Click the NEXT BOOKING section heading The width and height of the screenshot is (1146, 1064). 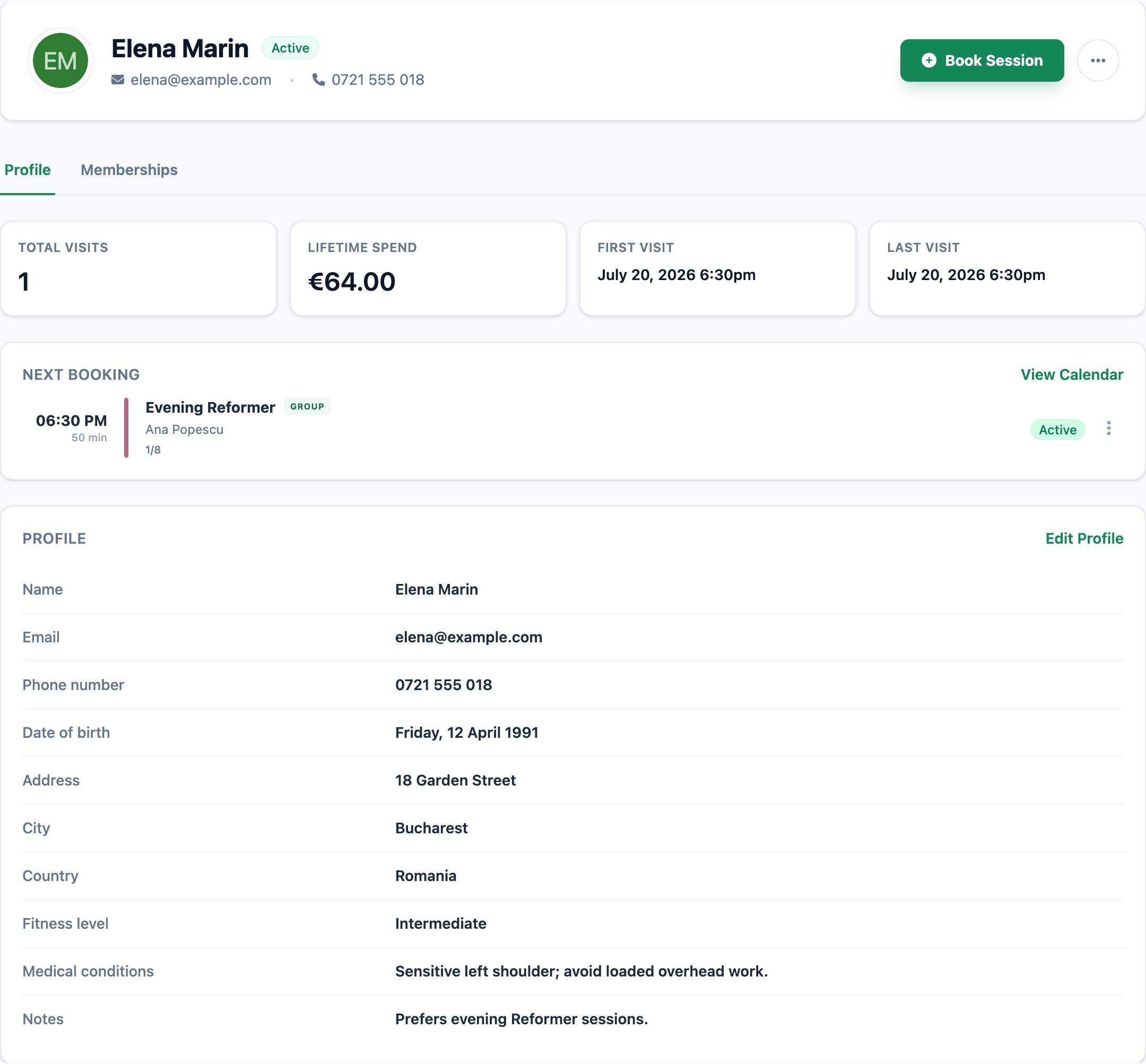click(x=81, y=375)
